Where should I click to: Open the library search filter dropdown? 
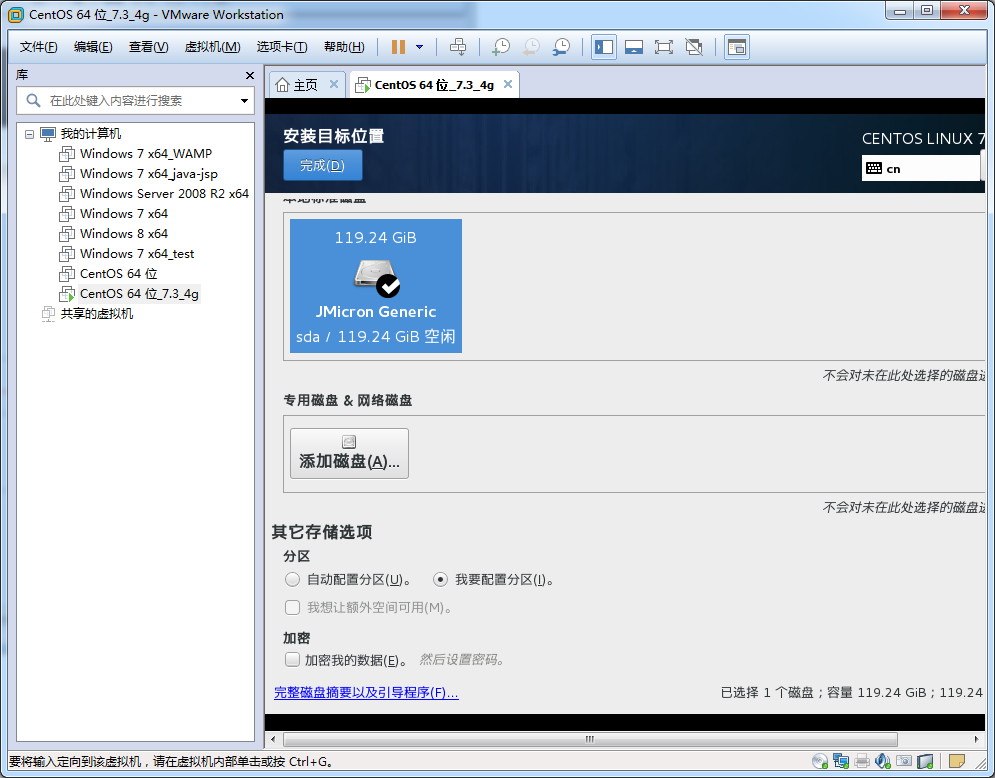coord(244,101)
